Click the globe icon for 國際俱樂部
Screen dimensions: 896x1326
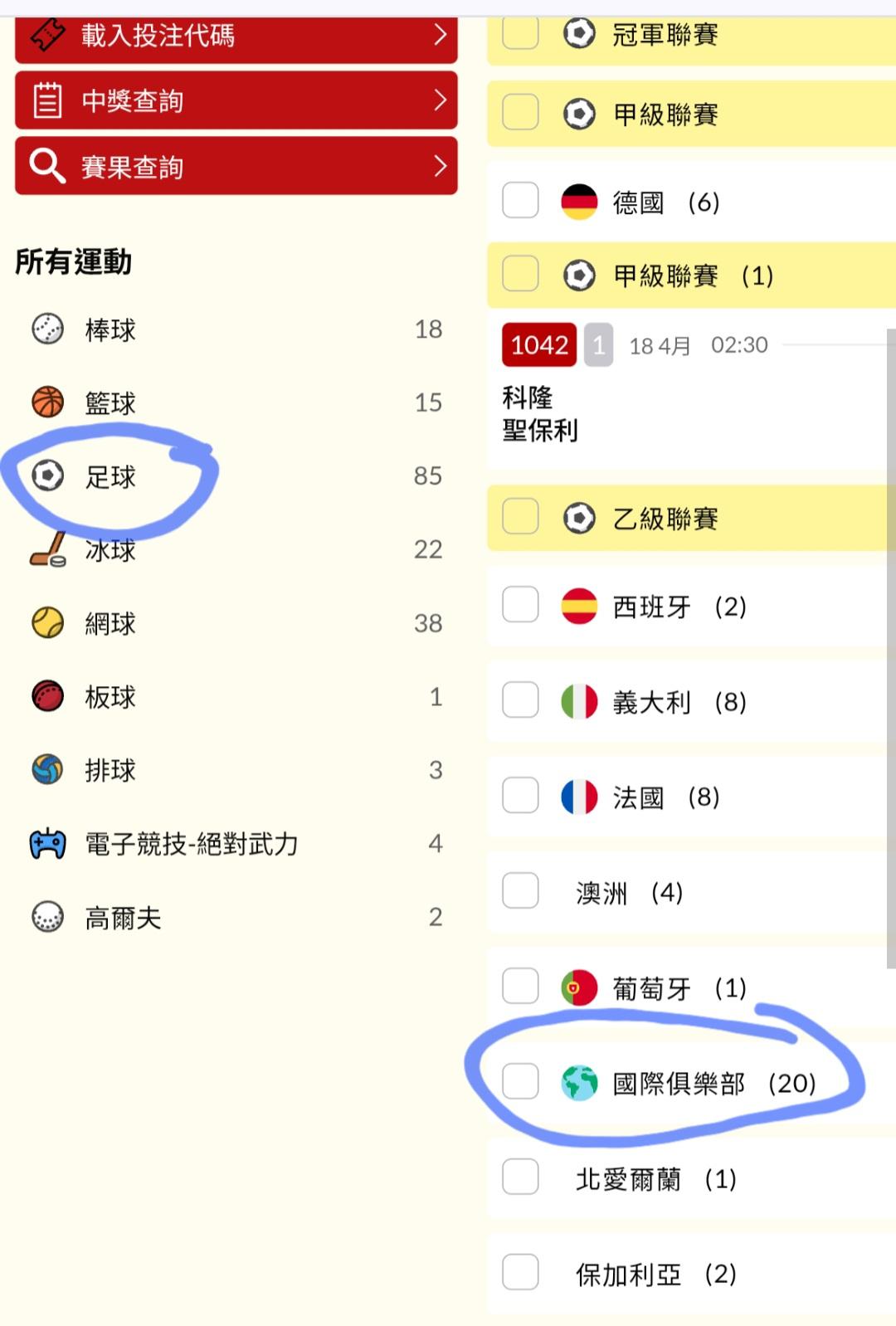tap(579, 1083)
